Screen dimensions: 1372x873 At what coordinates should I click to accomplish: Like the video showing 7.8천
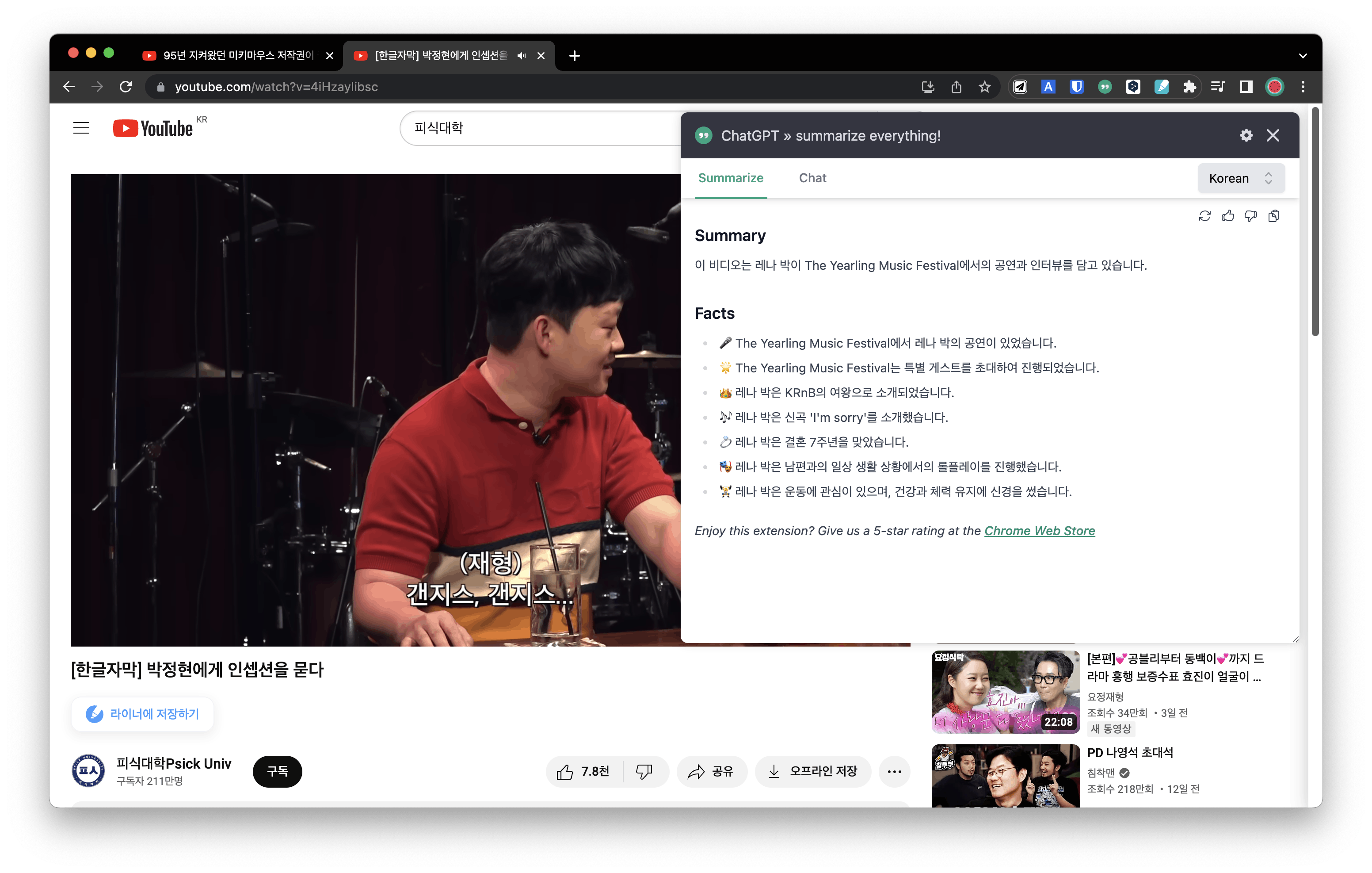click(583, 771)
